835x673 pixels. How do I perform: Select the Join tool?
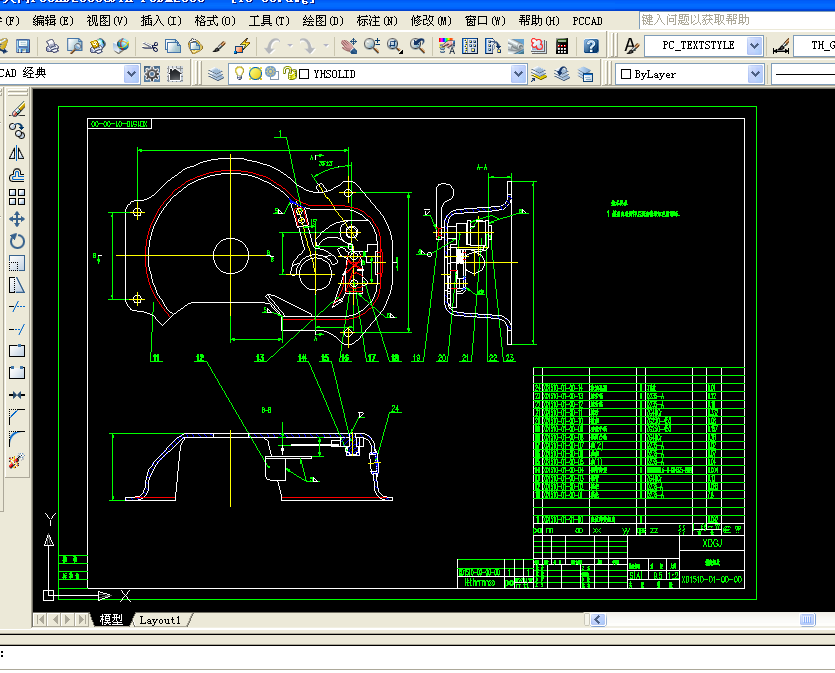click(x=17, y=395)
